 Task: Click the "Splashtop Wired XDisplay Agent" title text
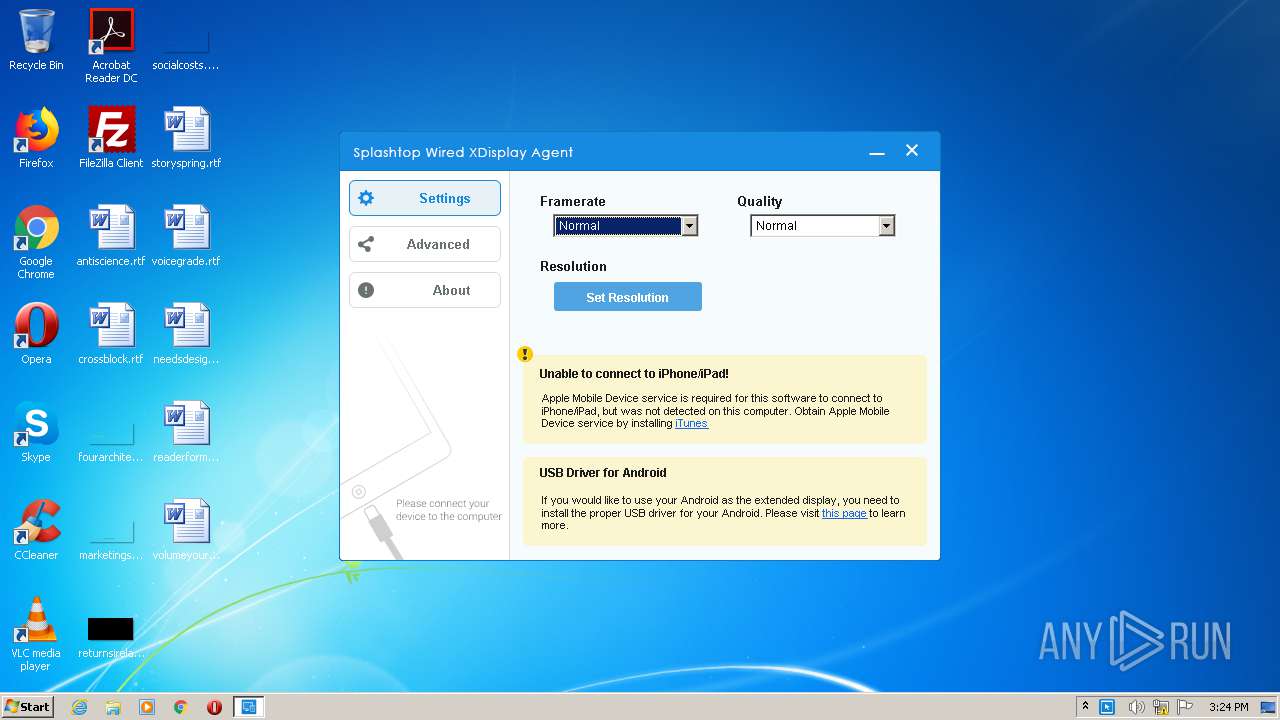(463, 152)
